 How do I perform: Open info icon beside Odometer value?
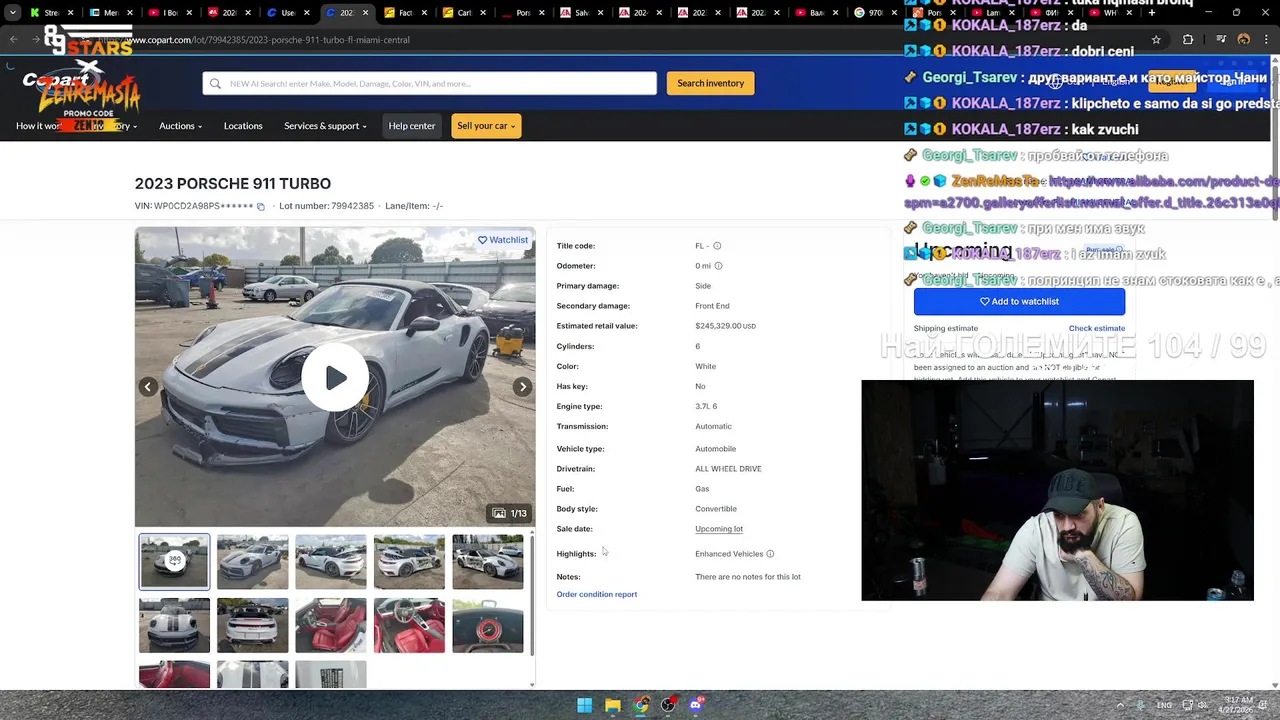pyautogui.click(x=718, y=266)
